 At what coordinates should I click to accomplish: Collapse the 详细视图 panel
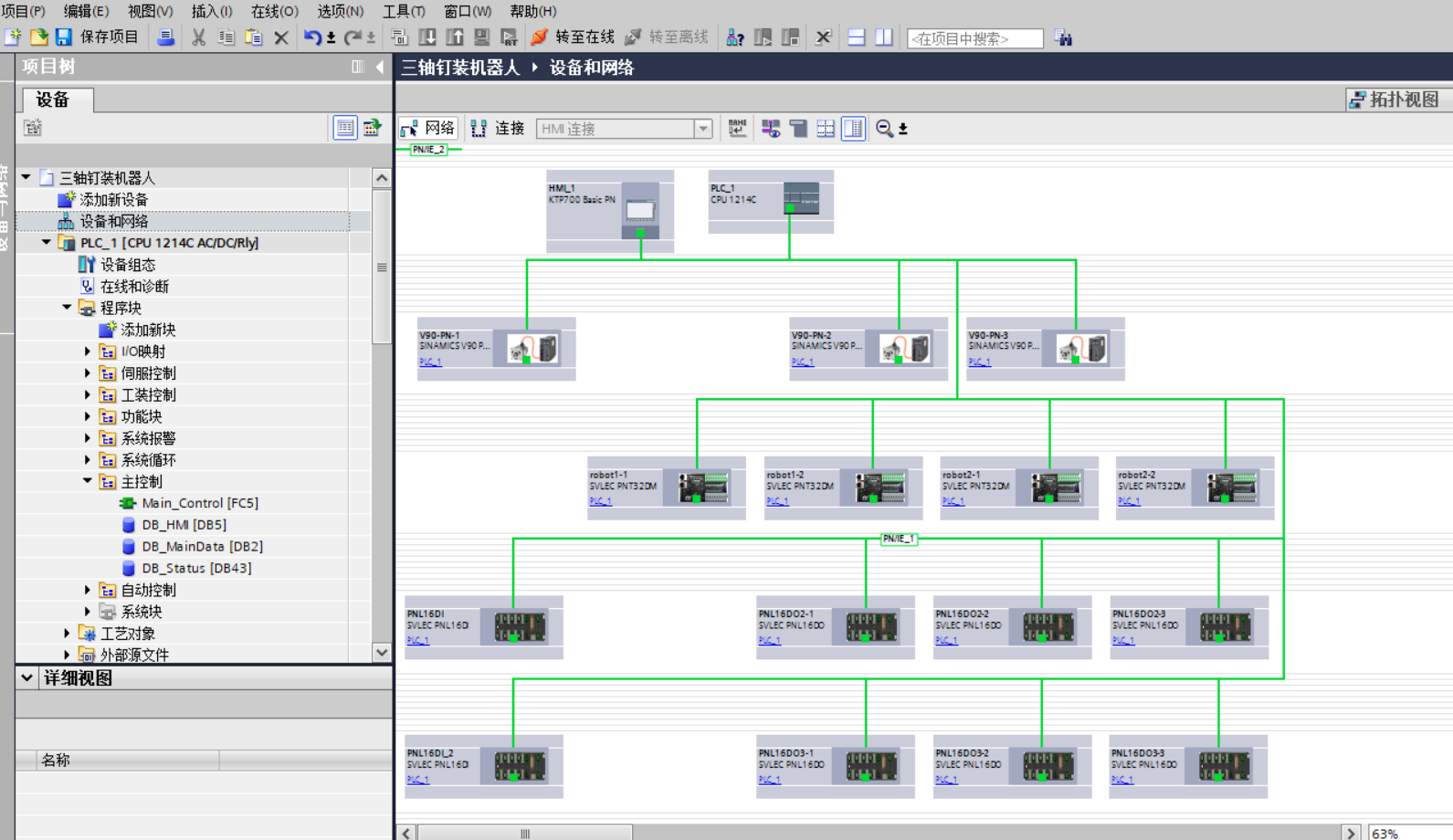tap(27, 677)
